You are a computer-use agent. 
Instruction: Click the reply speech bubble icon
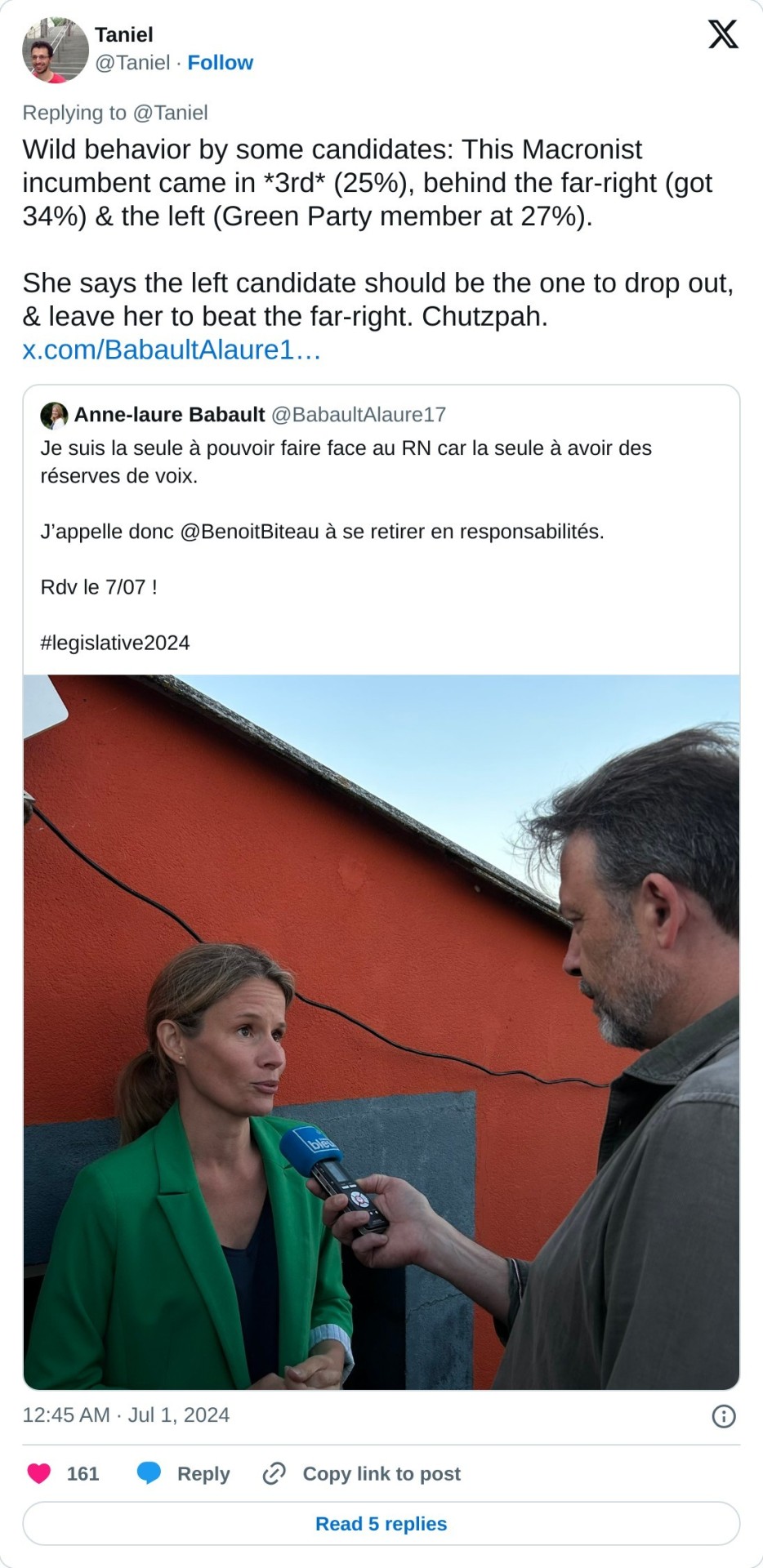(x=149, y=1473)
